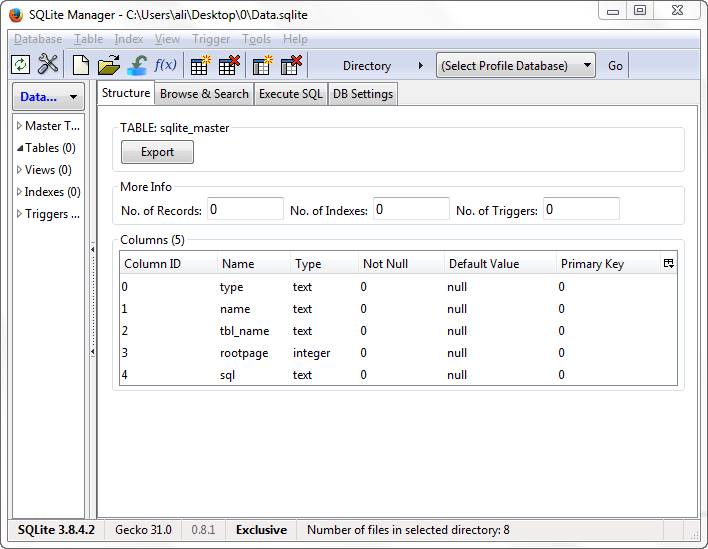The height and width of the screenshot is (549, 708).
Task: Open the Trigger menu
Action: (211, 39)
